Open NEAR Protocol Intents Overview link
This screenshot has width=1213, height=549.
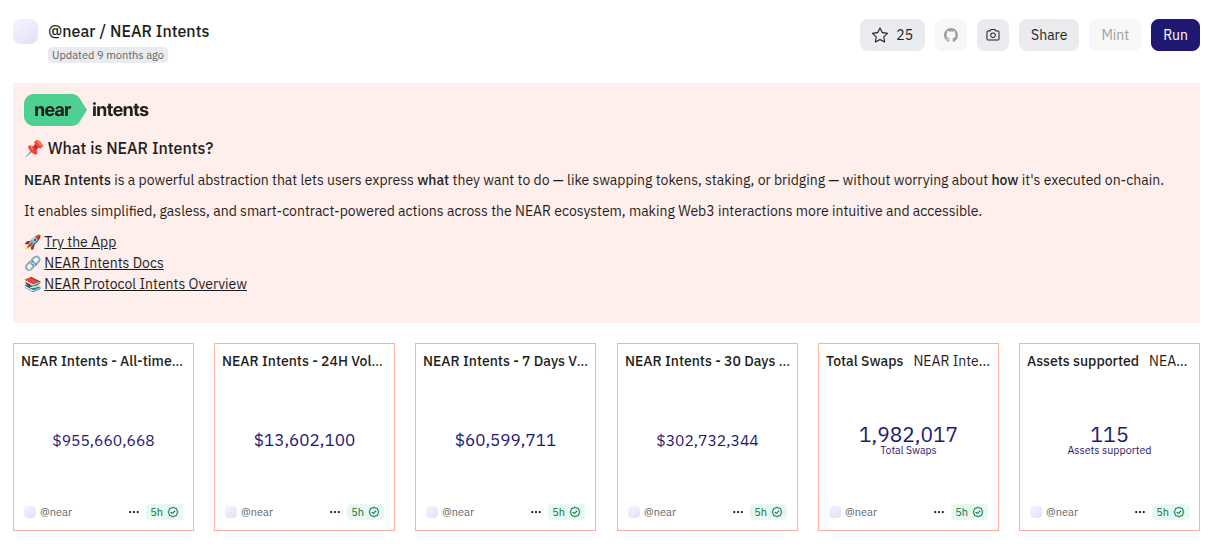pyautogui.click(x=145, y=284)
